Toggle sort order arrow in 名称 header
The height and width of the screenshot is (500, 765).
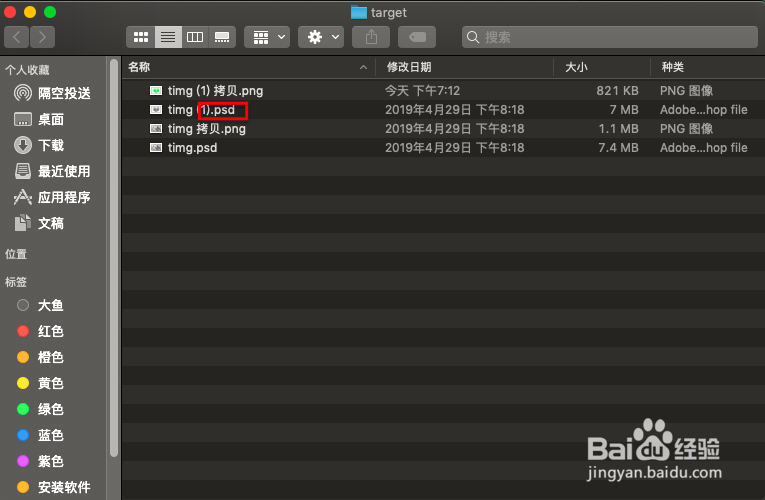363,67
